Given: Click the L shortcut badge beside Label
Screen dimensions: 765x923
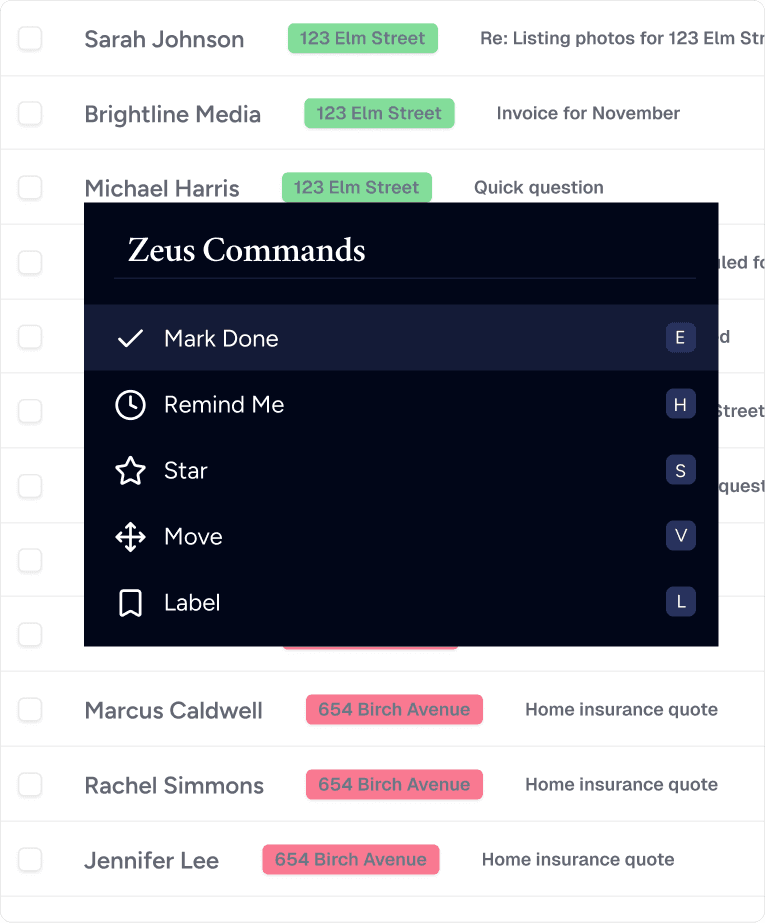Looking at the screenshot, I should coord(681,602).
